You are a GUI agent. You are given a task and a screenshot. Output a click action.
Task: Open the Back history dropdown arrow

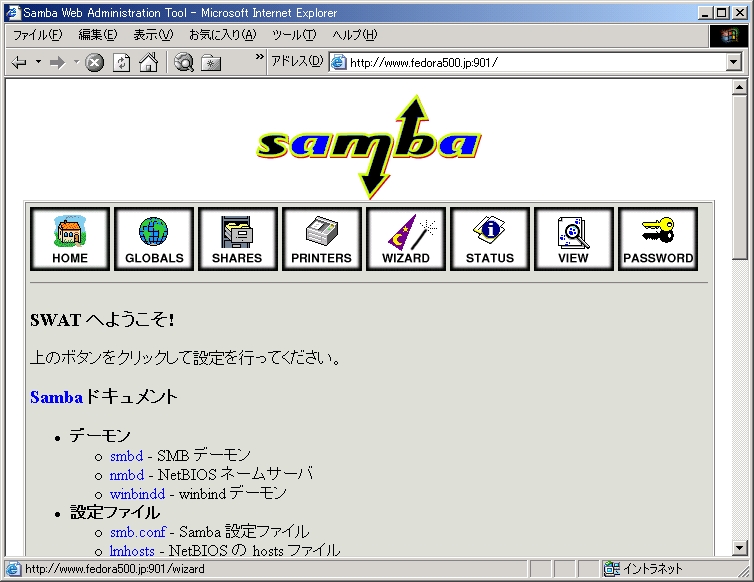[x=38, y=62]
